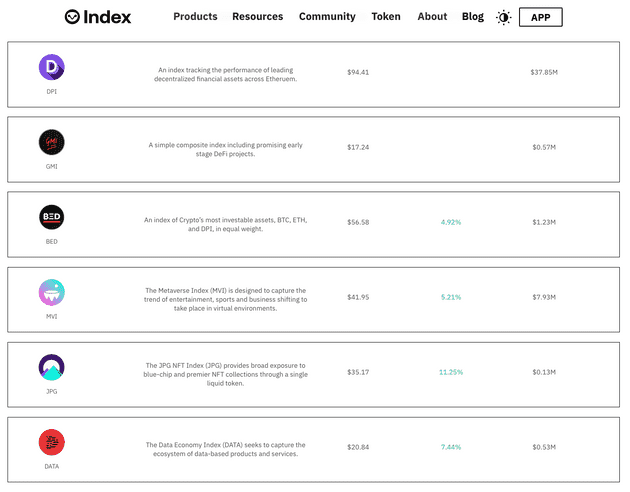
Task: Open the JPG token icon
Action: (x=51, y=367)
